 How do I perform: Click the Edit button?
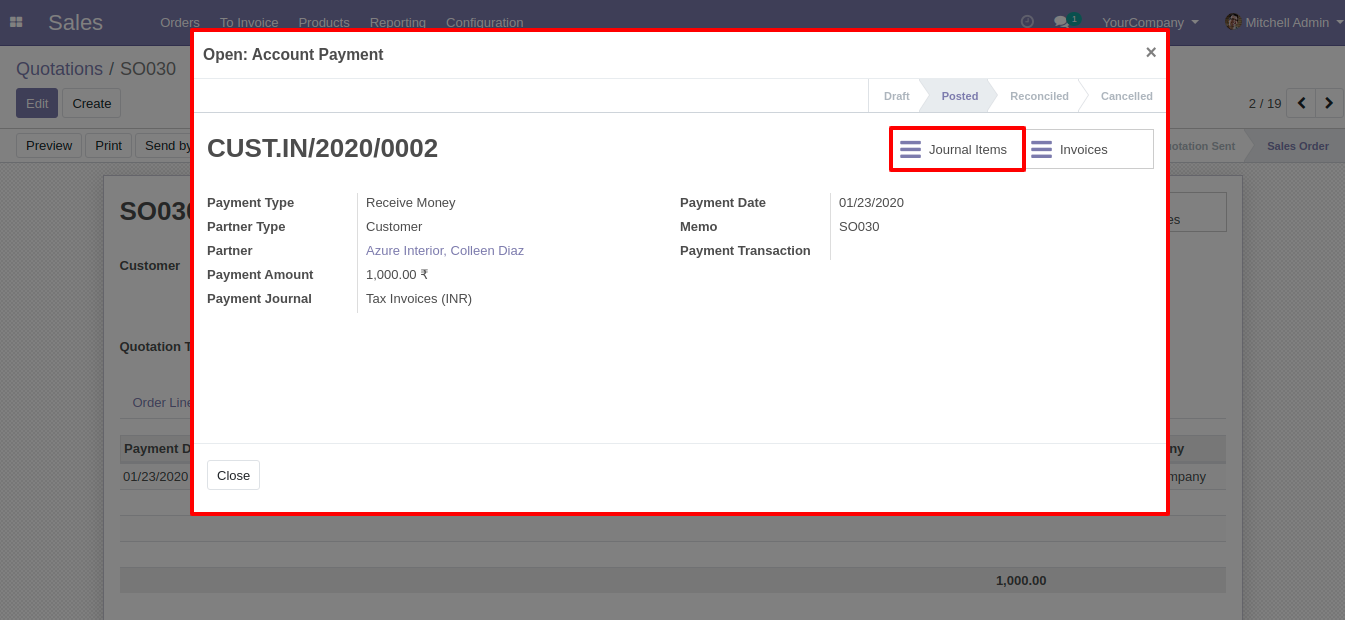[37, 103]
